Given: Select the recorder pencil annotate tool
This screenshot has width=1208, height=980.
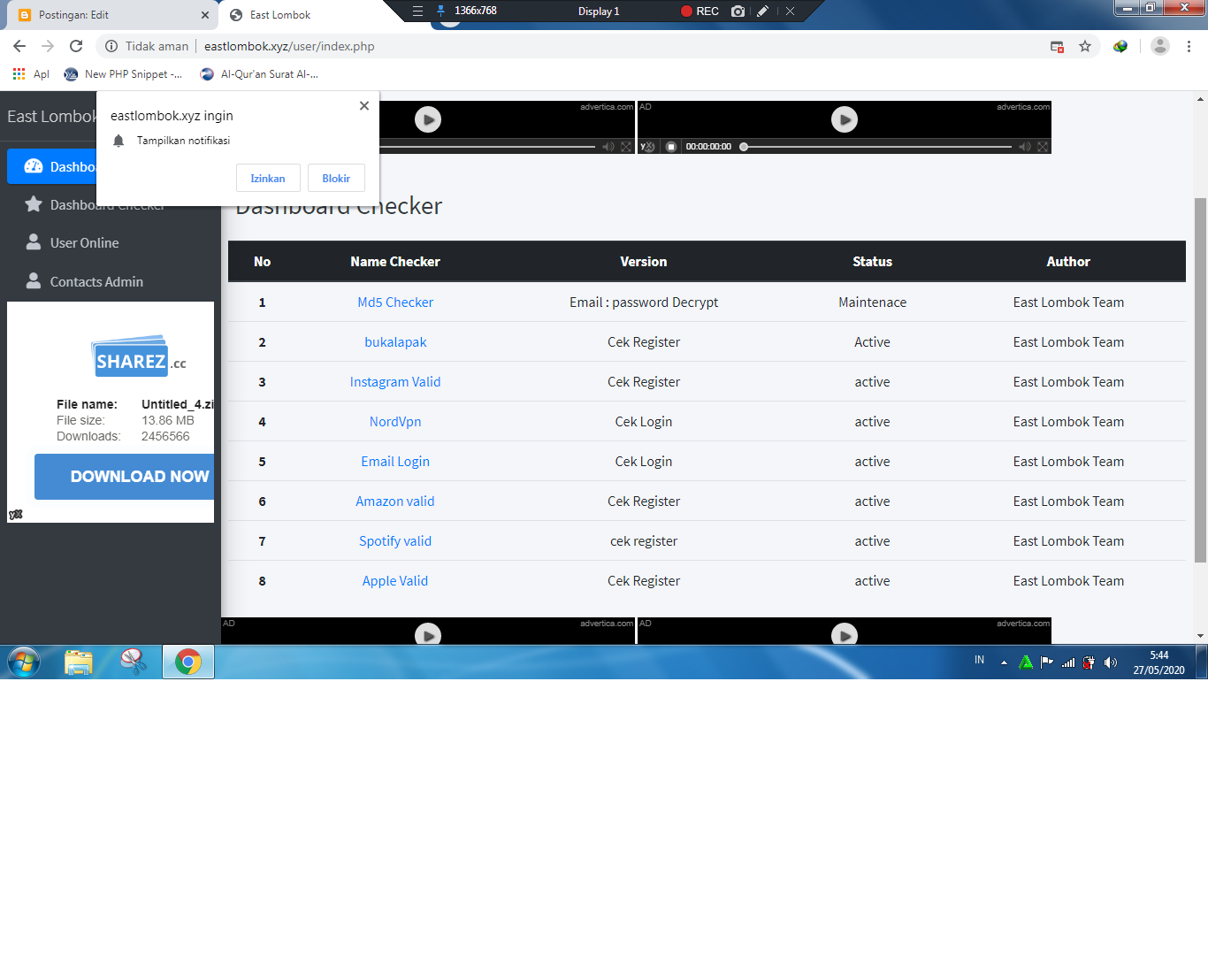Looking at the screenshot, I should pyautogui.click(x=762, y=11).
